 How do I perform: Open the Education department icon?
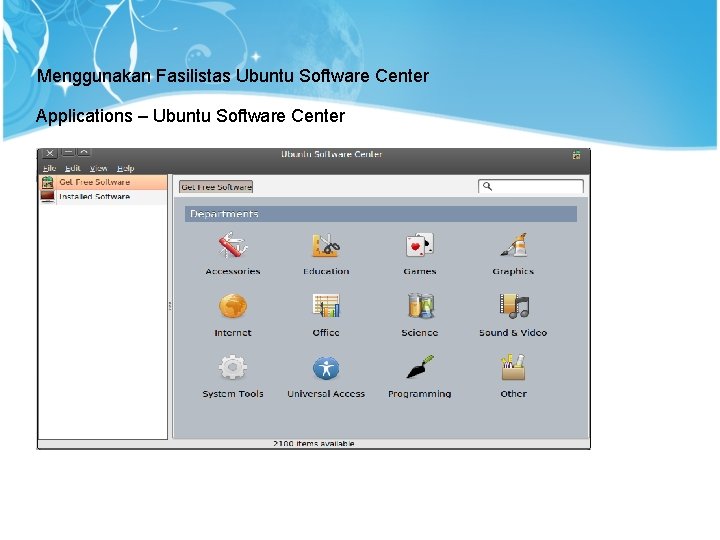coord(326,245)
